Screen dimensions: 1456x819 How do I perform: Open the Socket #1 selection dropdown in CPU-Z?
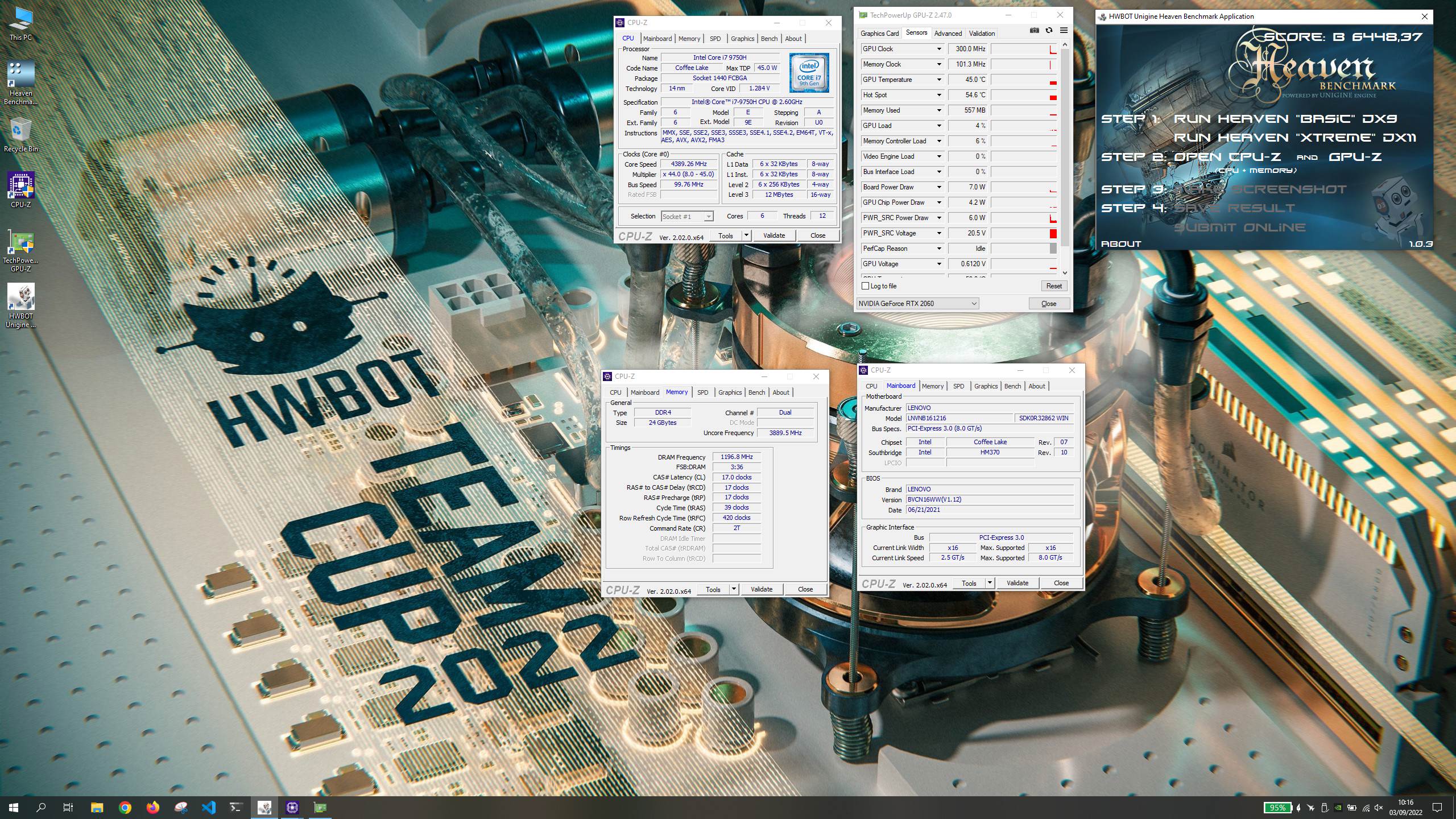687,216
